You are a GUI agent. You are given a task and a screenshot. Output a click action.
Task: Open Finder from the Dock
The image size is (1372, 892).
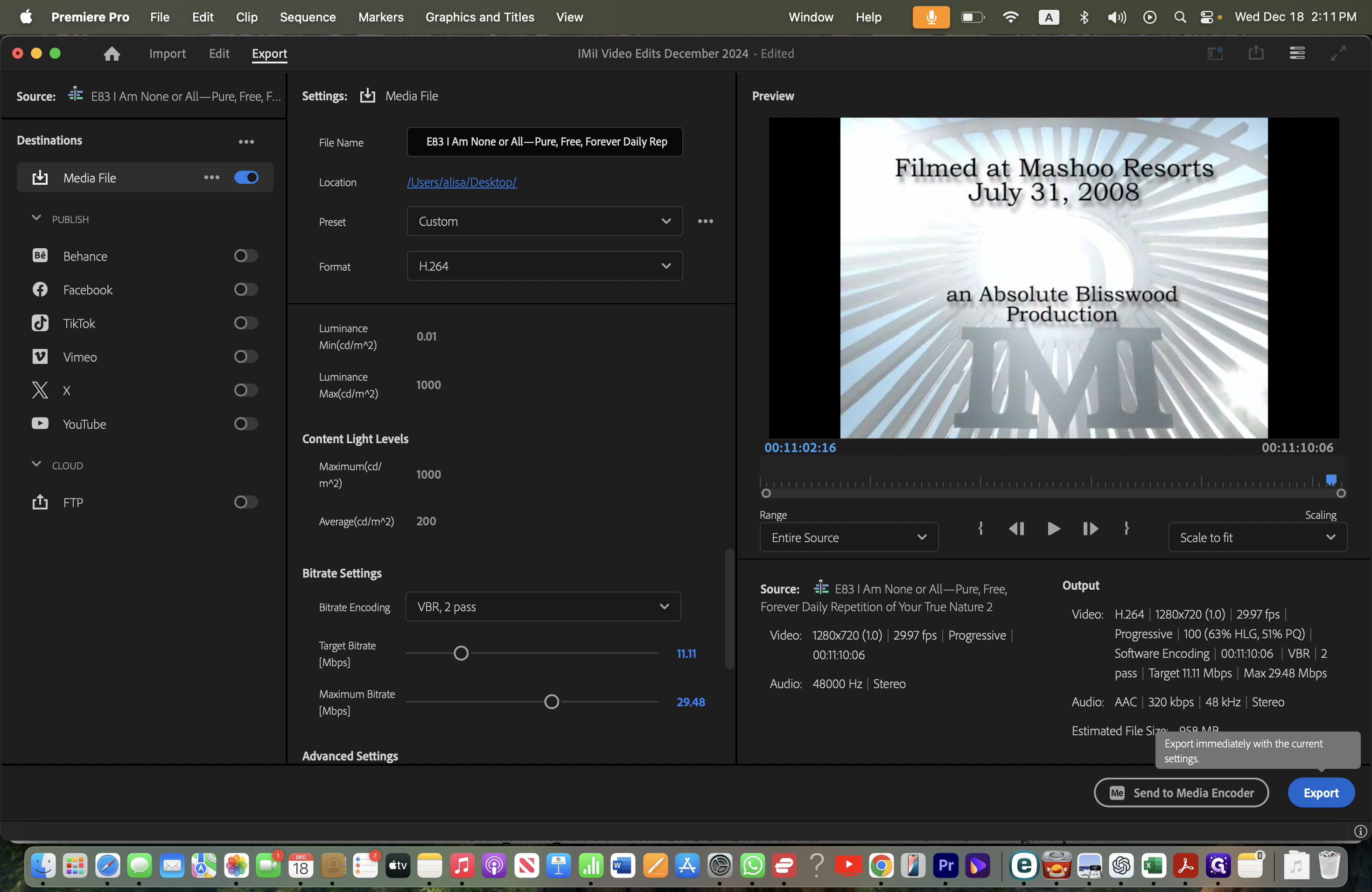click(x=43, y=865)
